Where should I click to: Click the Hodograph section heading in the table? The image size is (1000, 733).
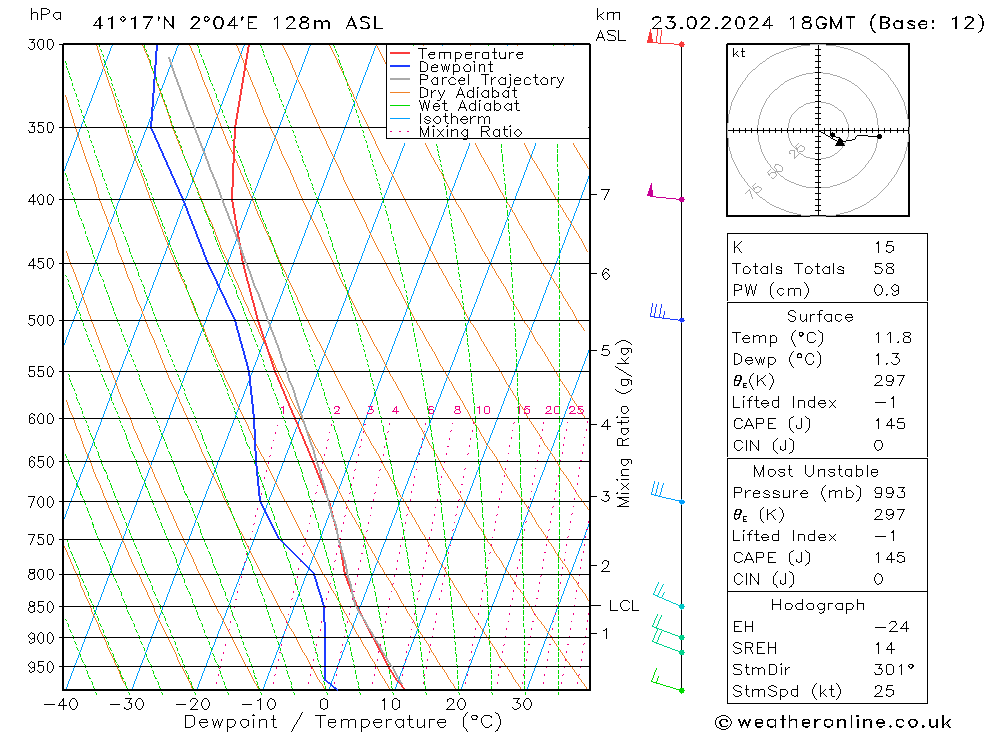(x=818, y=605)
